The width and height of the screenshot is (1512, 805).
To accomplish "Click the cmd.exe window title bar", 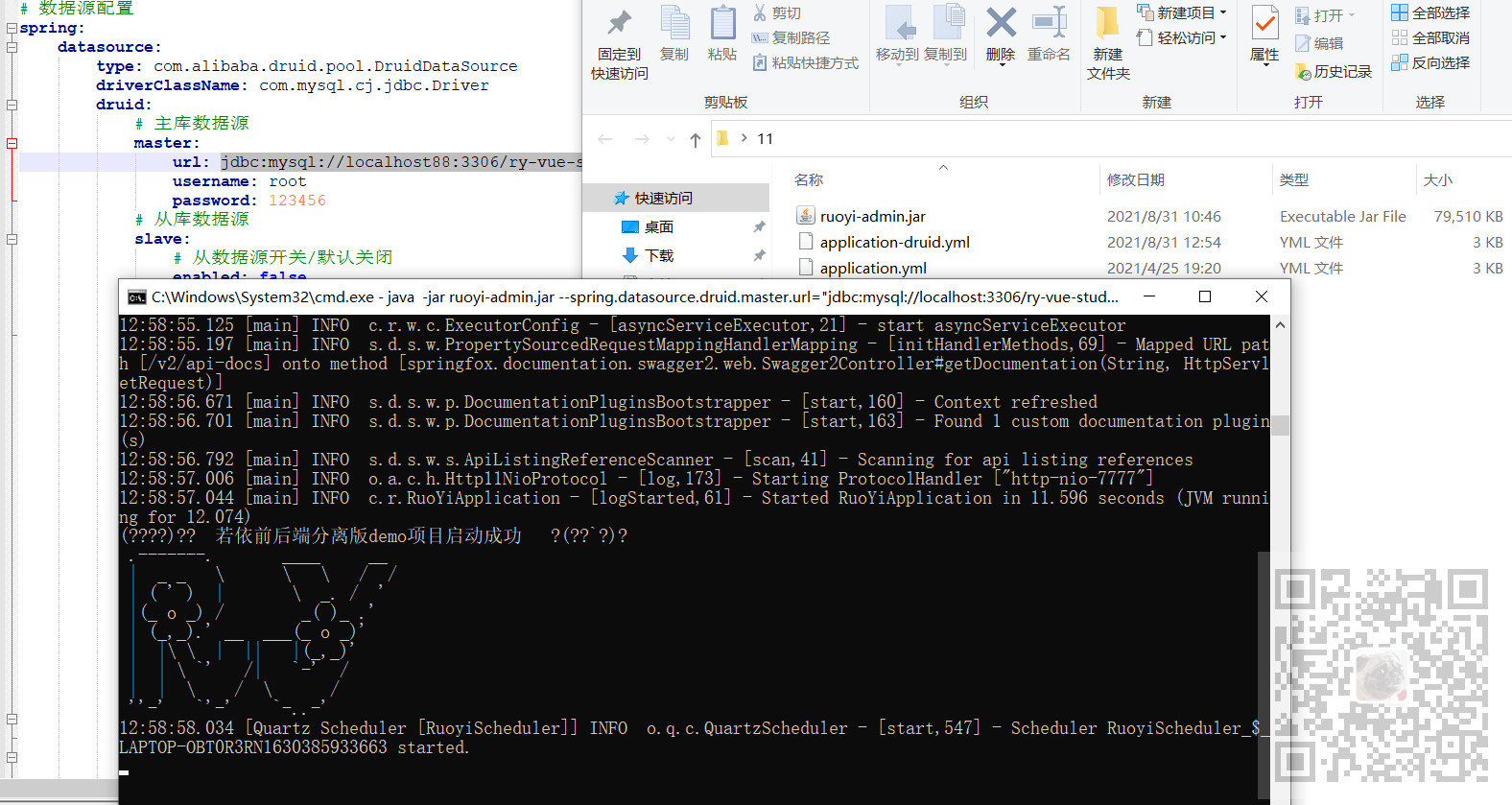I will click(635, 297).
